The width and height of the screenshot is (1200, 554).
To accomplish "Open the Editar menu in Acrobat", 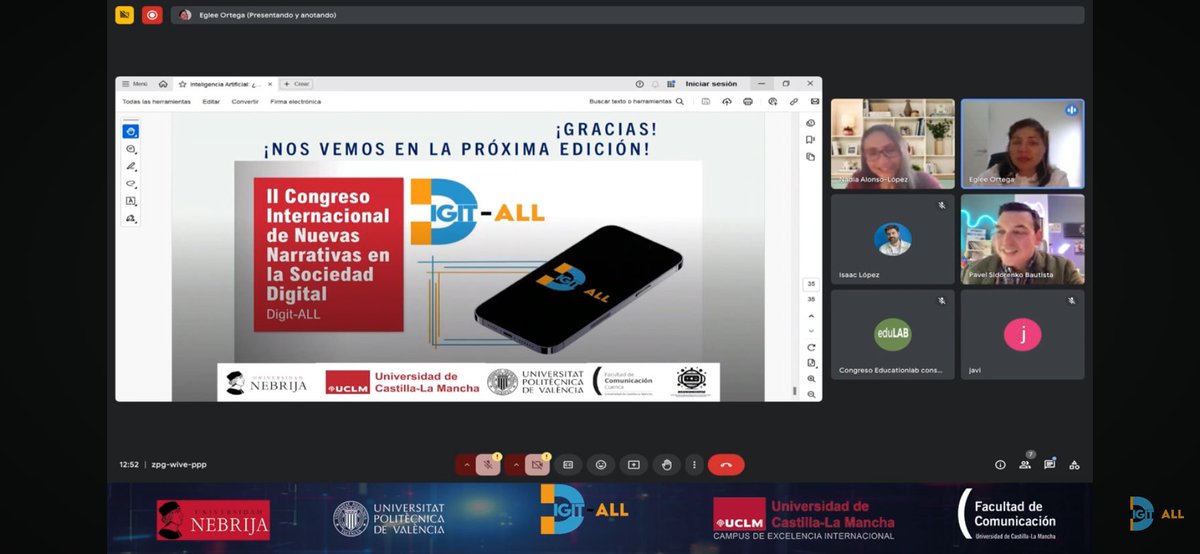I will pos(211,101).
